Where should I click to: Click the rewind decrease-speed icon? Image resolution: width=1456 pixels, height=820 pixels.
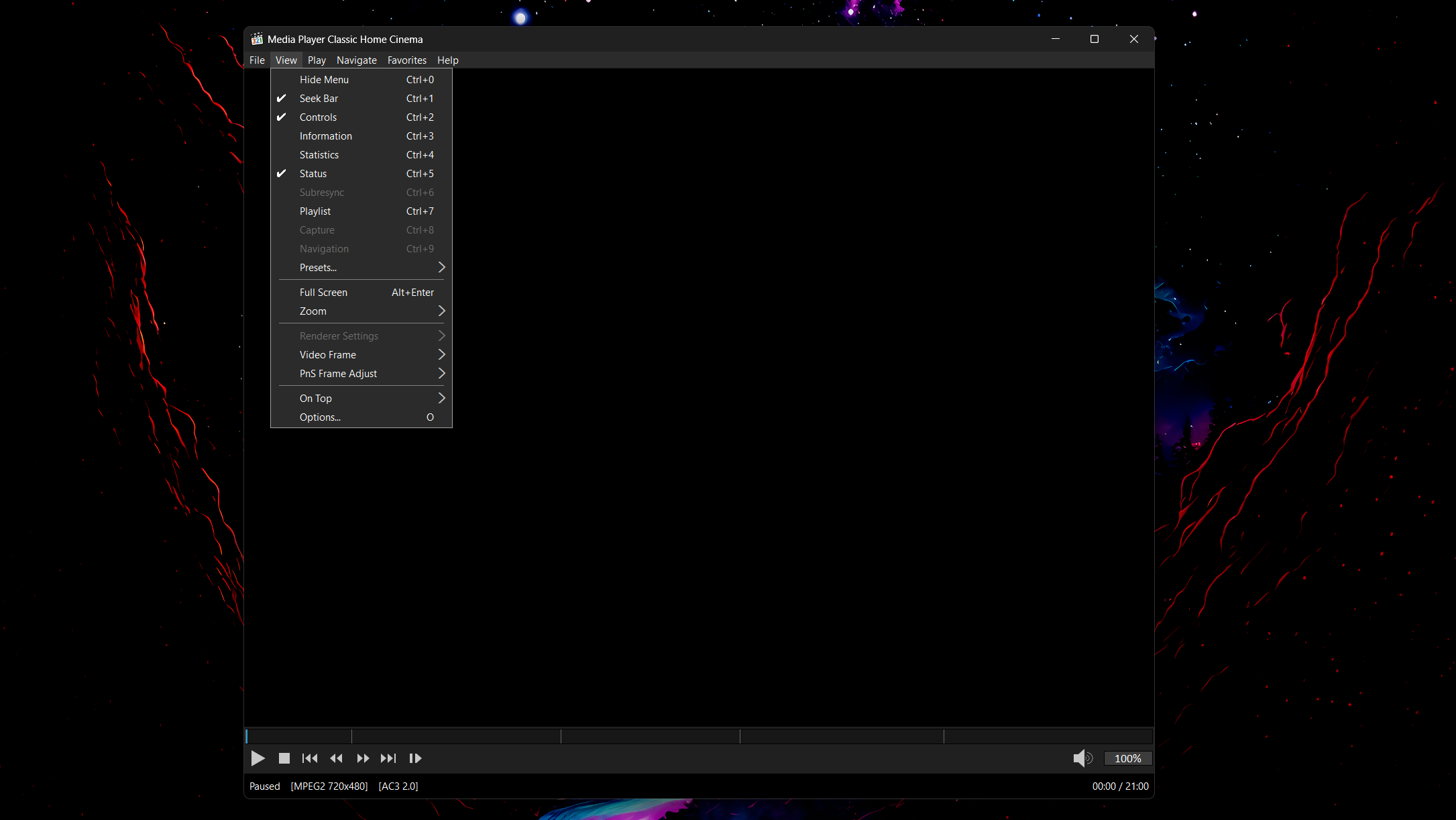(x=337, y=758)
